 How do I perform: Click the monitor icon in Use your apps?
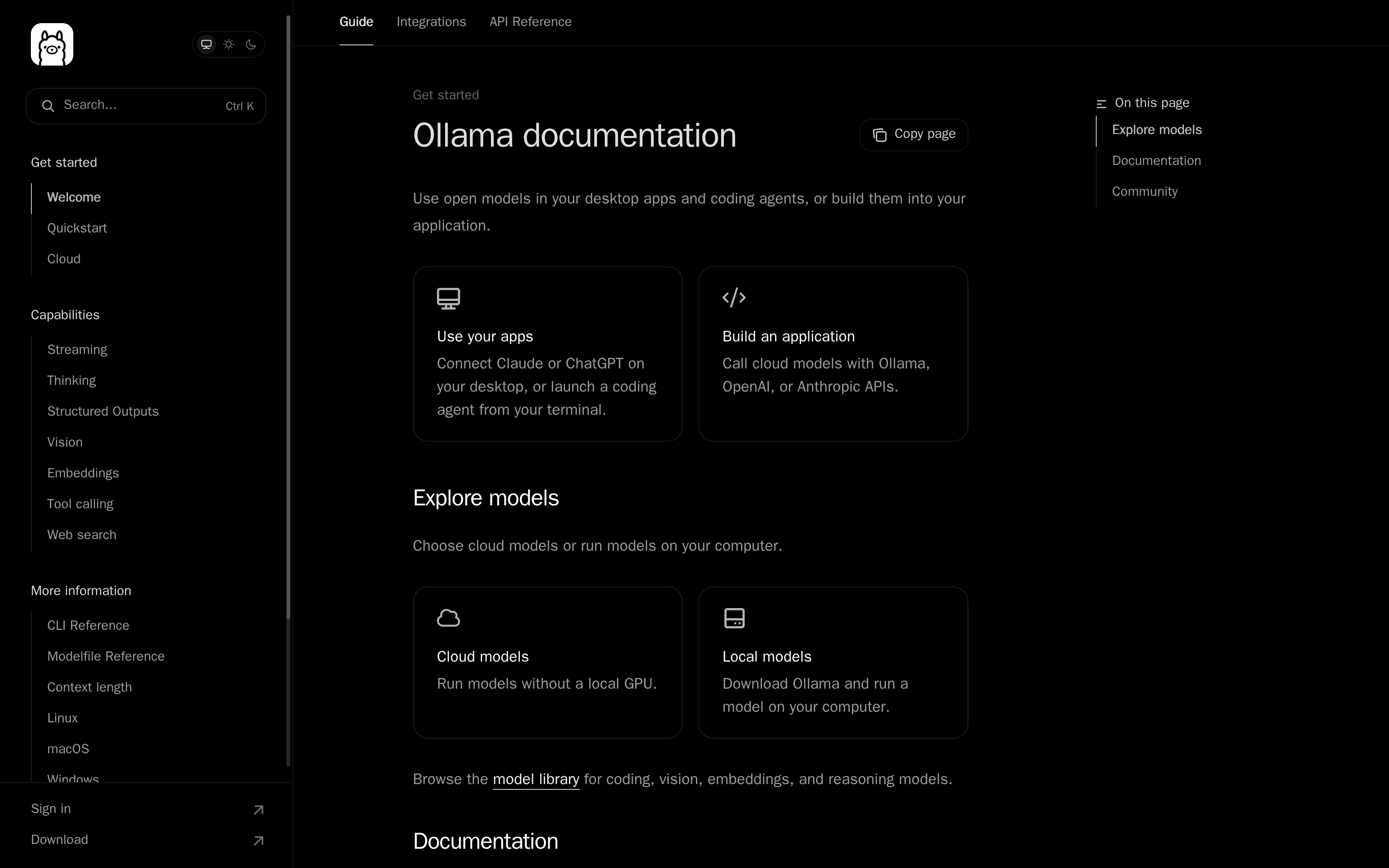[448, 298]
